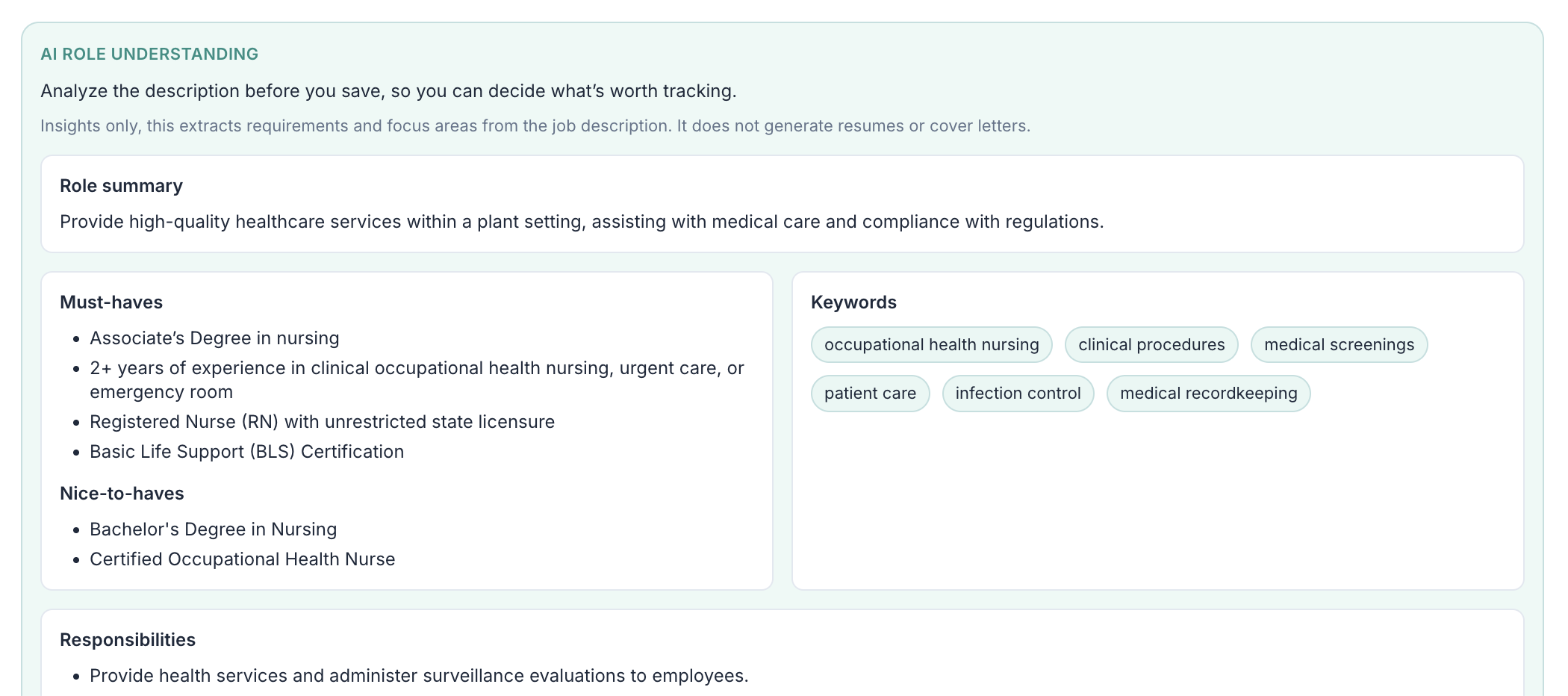Click the 2+ years experience requirement
This screenshot has height=696, width=1568.
point(417,379)
